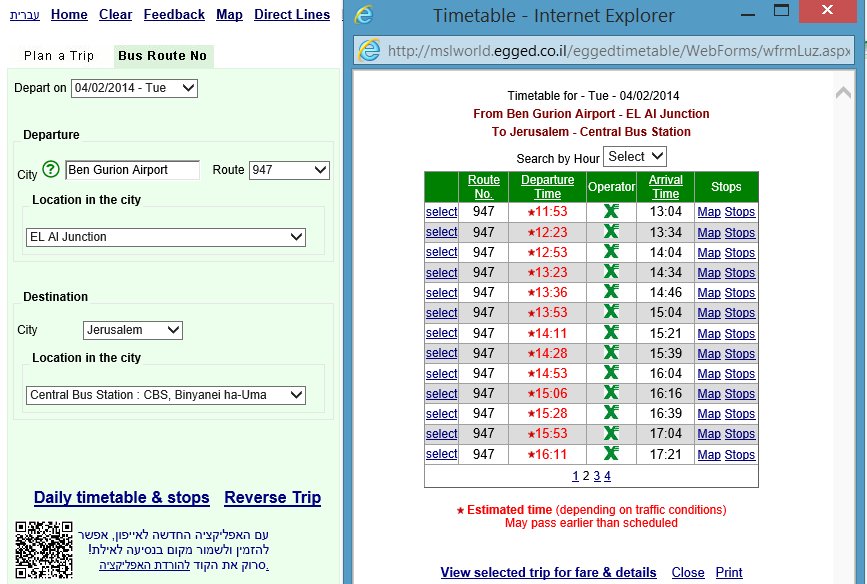
Task: Open the Depart on date dropdown
Action: pos(134,88)
